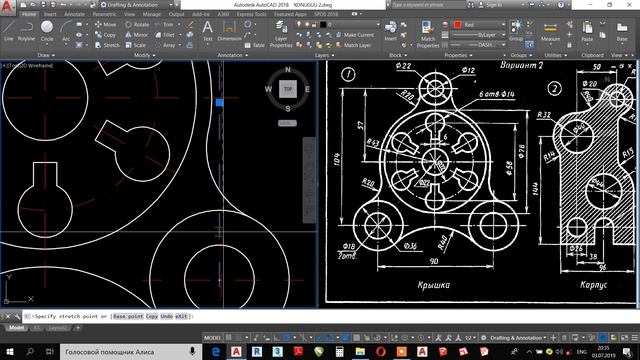Viewport: 640px width, 360px height.
Task: Expand the Block panel
Action: click(398, 55)
